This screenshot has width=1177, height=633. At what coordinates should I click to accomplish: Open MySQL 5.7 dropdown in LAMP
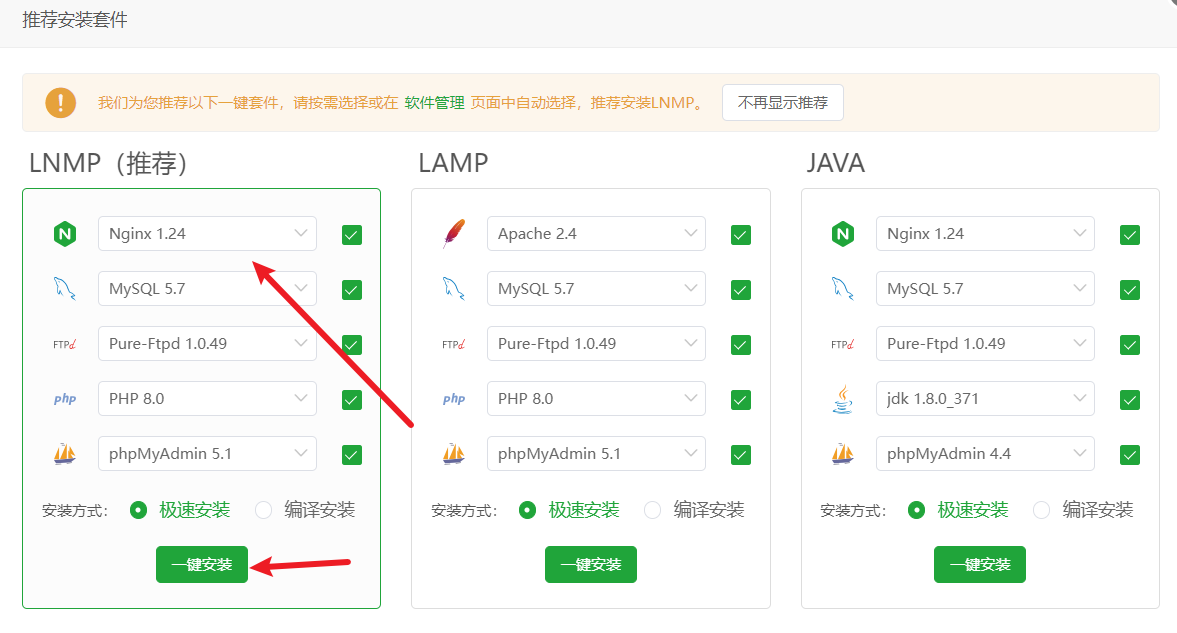click(x=596, y=288)
